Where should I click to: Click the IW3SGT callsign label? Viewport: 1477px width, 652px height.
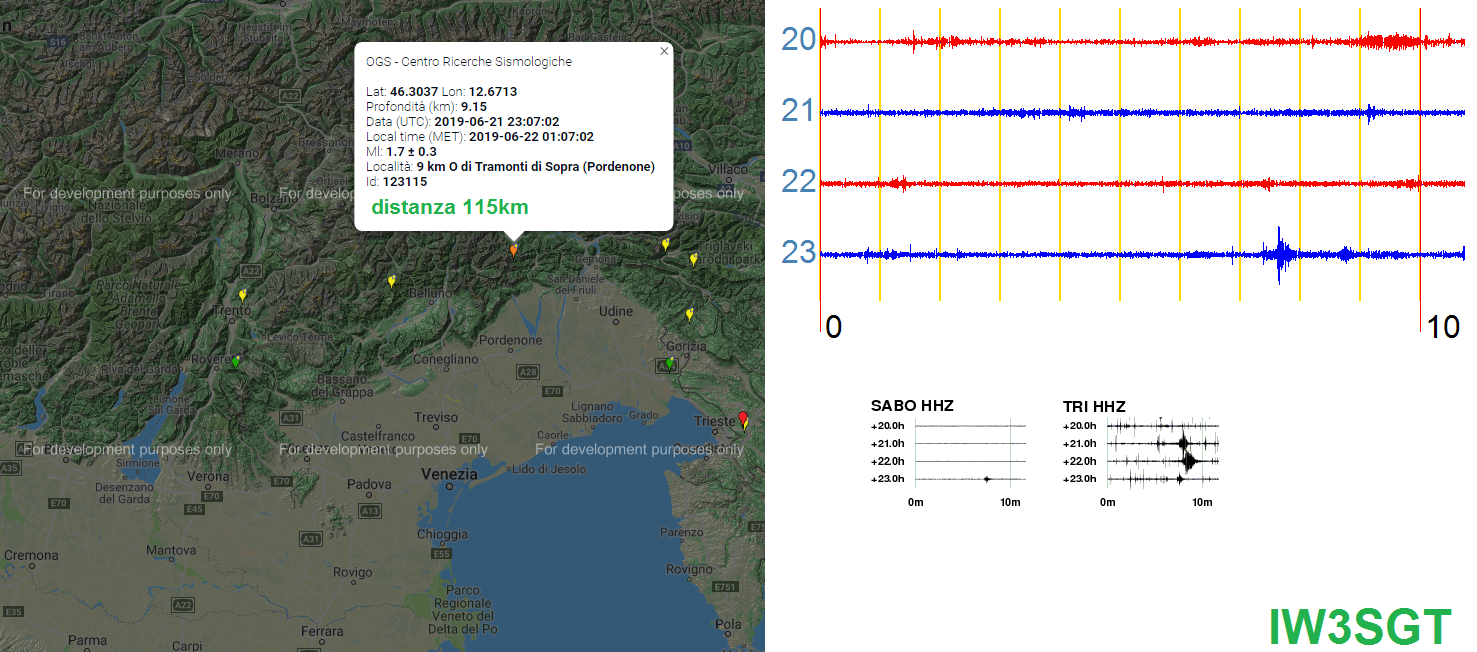point(1359,627)
